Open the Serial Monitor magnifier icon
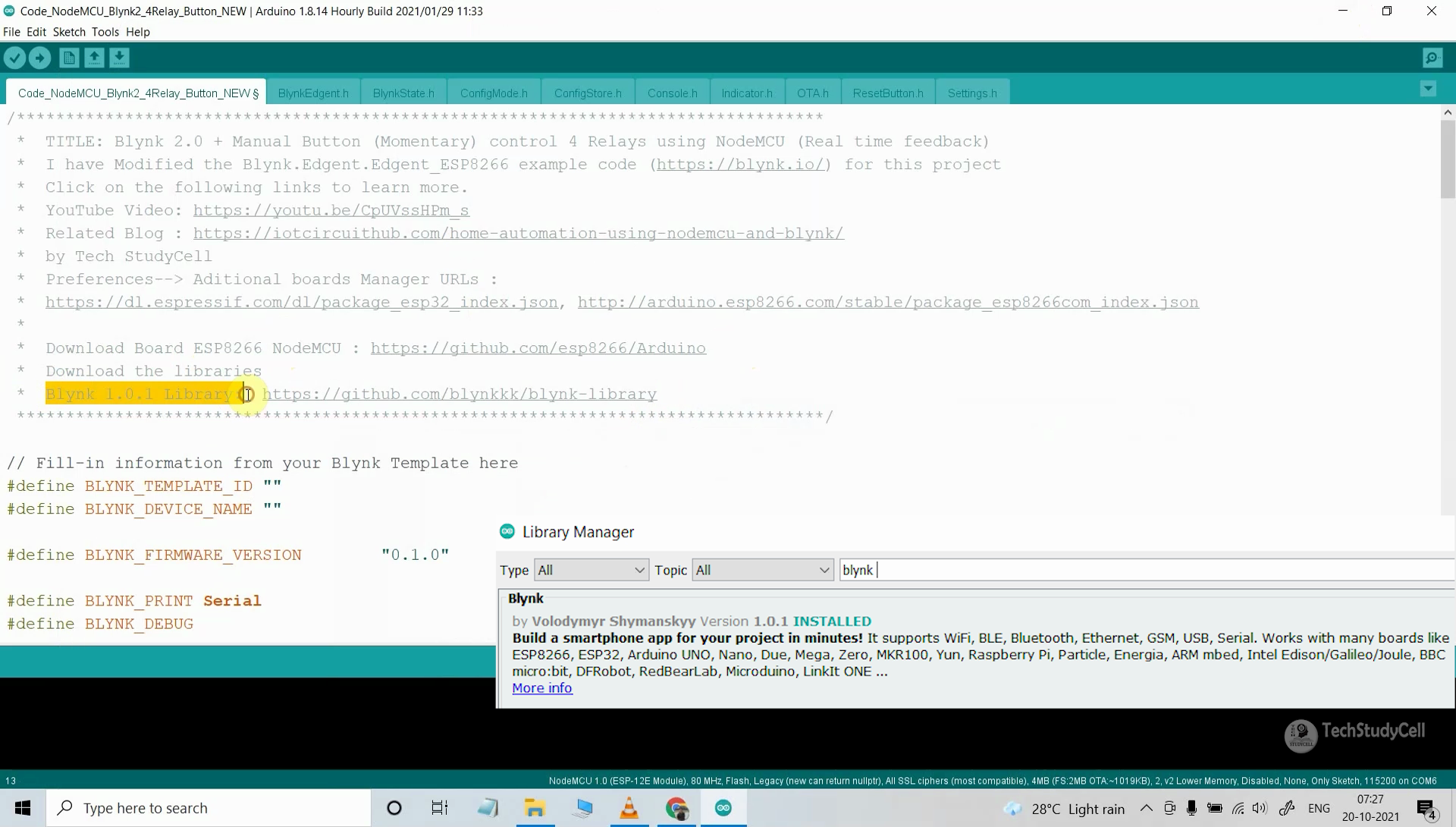The image size is (1456, 827). pos(1432,58)
